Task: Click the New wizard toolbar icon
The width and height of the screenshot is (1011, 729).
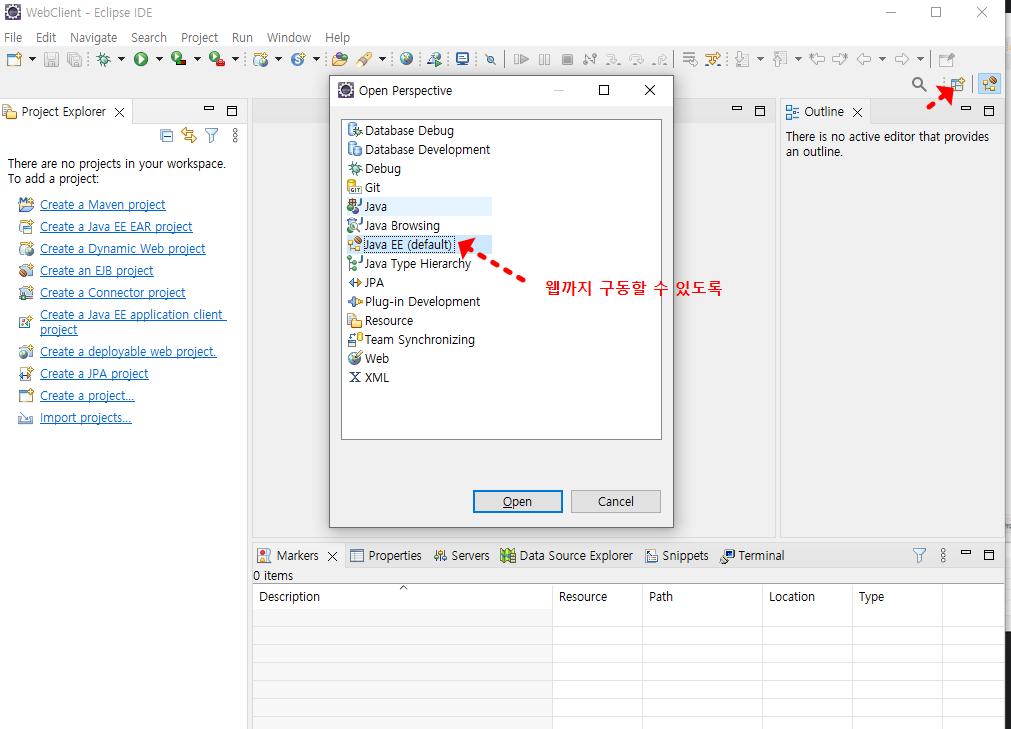Action: click(x=14, y=59)
